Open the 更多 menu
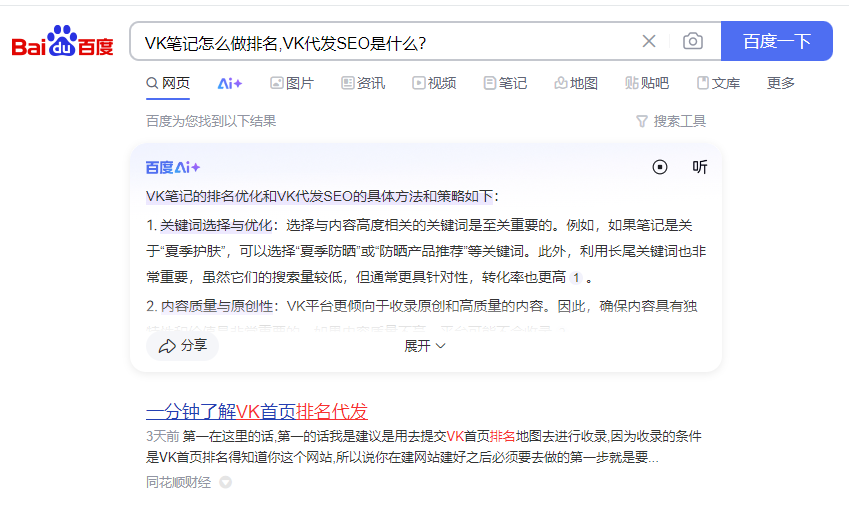Screen dimensions: 849x510 (781, 83)
